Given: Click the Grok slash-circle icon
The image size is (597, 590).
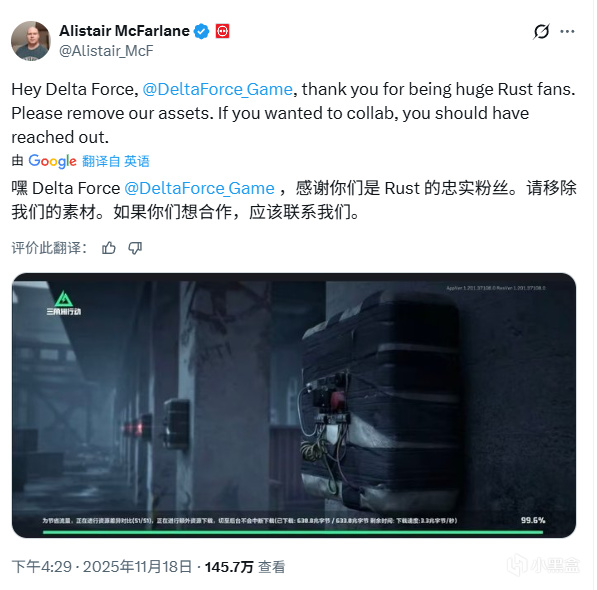Looking at the screenshot, I should click(x=541, y=32).
